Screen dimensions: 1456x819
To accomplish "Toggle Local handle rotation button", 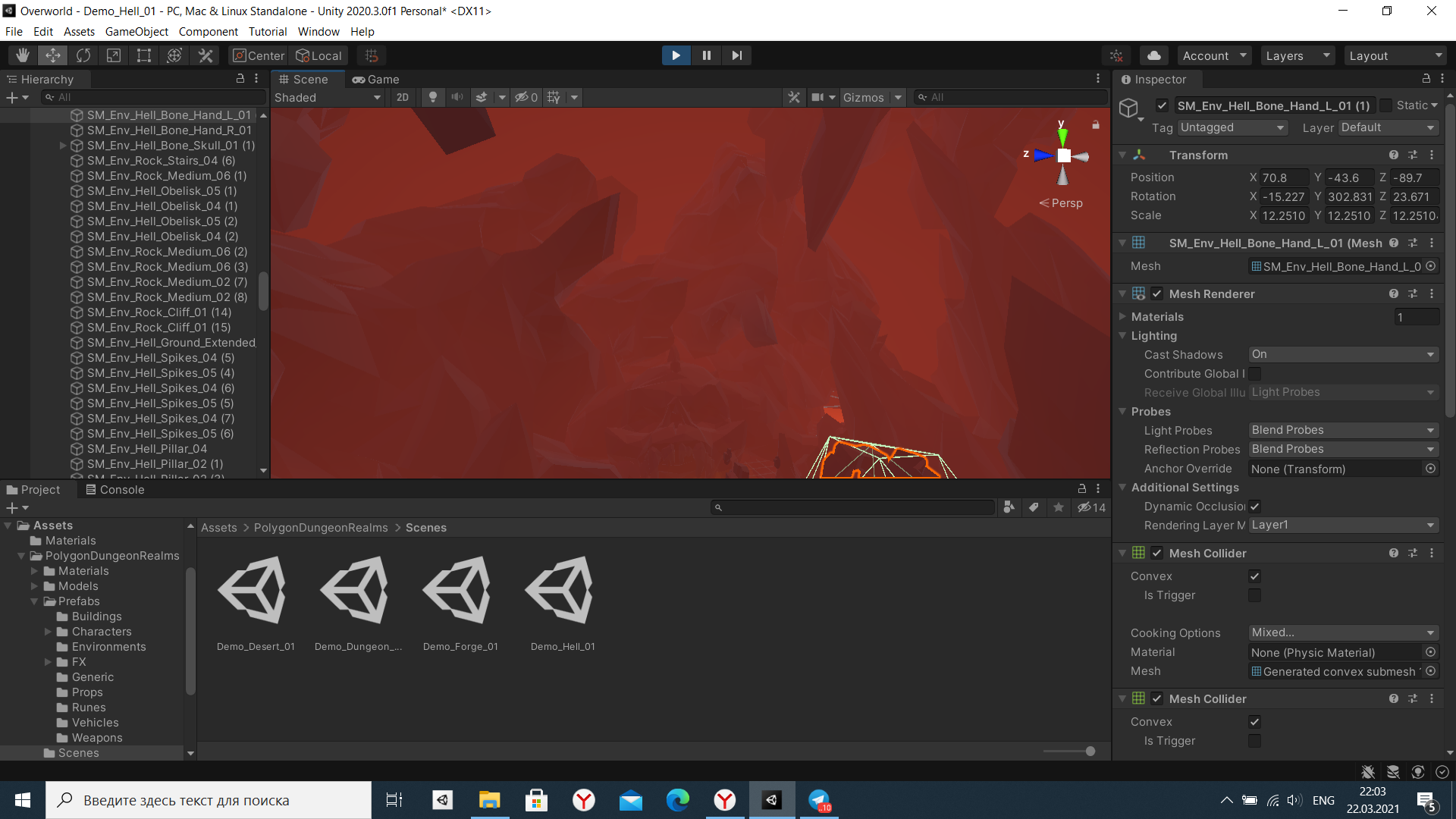I will click(x=318, y=55).
